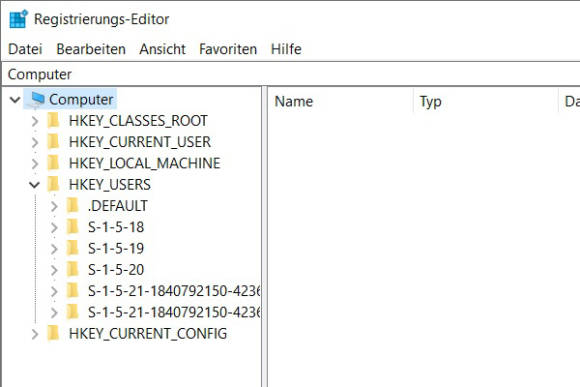Image resolution: width=580 pixels, height=387 pixels.
Task: Collapse the Computer root node
Action: [15, 100]
